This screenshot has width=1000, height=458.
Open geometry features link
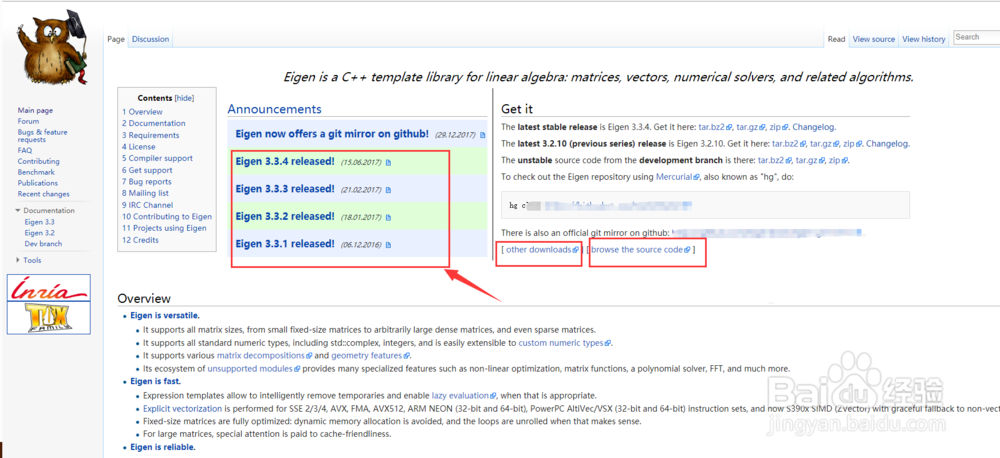370,355
